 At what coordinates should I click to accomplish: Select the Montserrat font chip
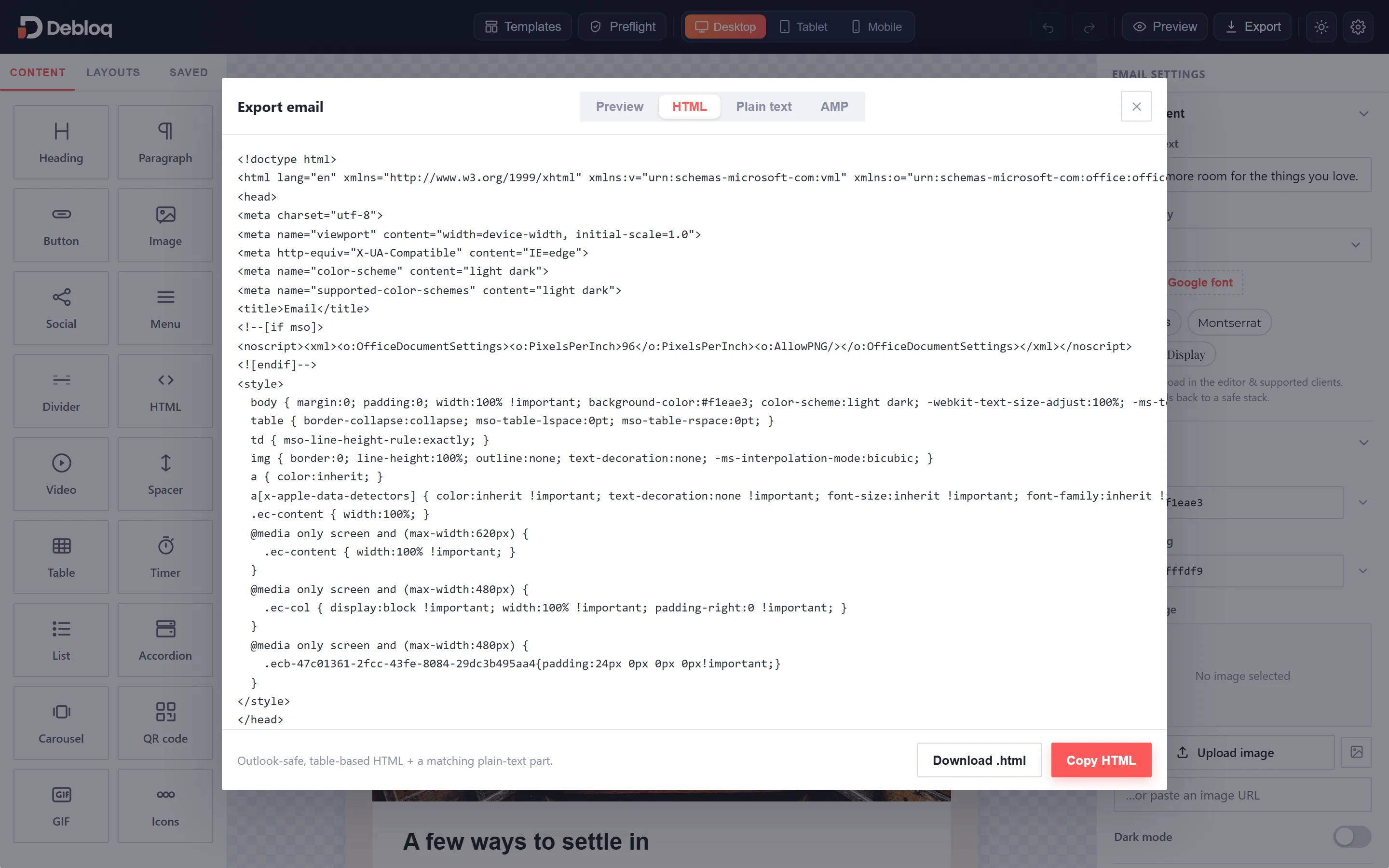tap(1229, 323)
